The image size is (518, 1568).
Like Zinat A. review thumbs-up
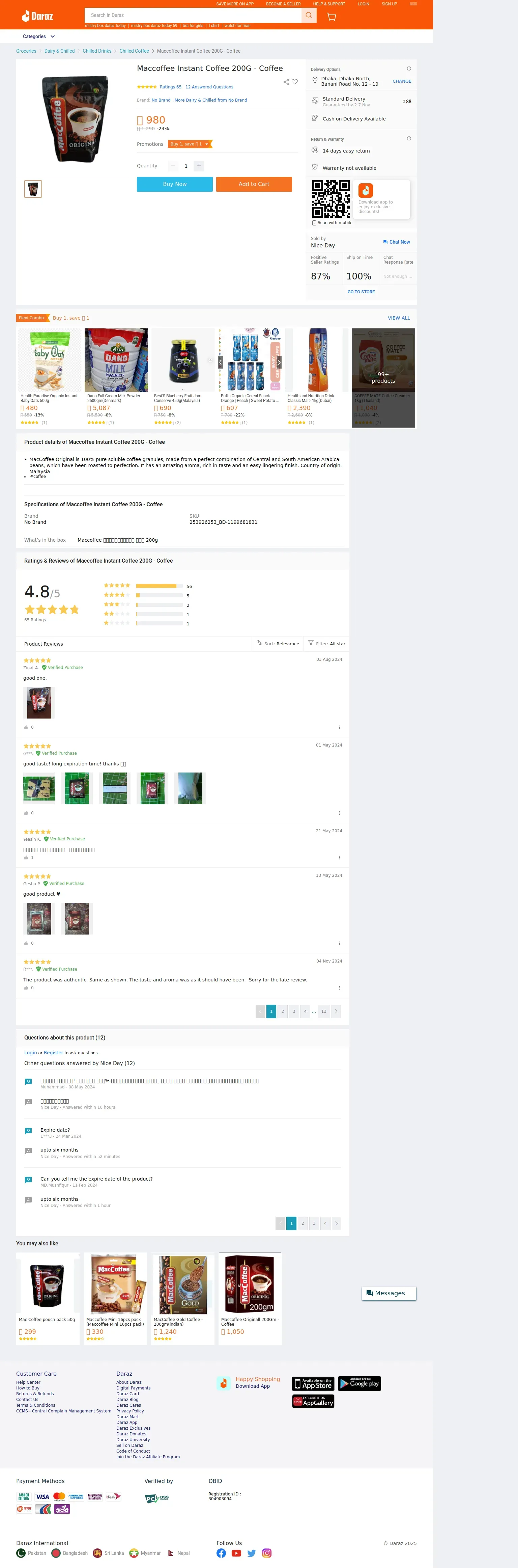point(26,727)
